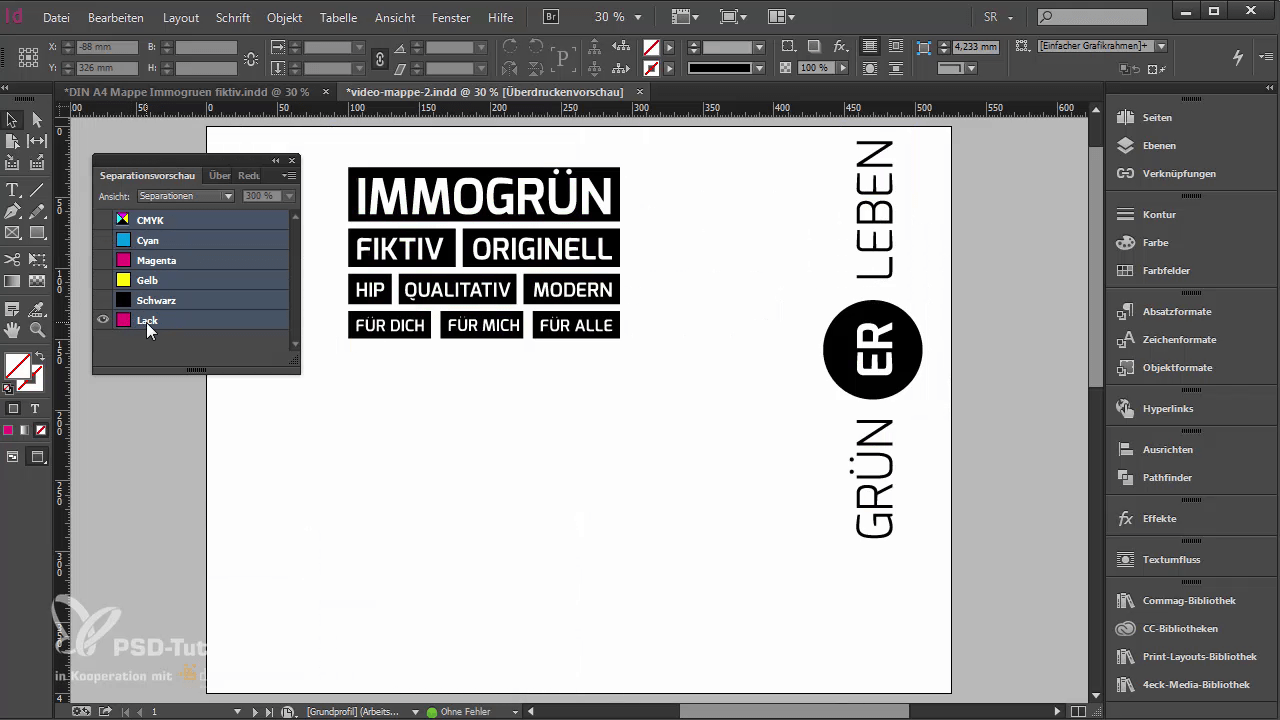
Task: Click the Adobe Bridge button
Action: [x=551, y=17]
